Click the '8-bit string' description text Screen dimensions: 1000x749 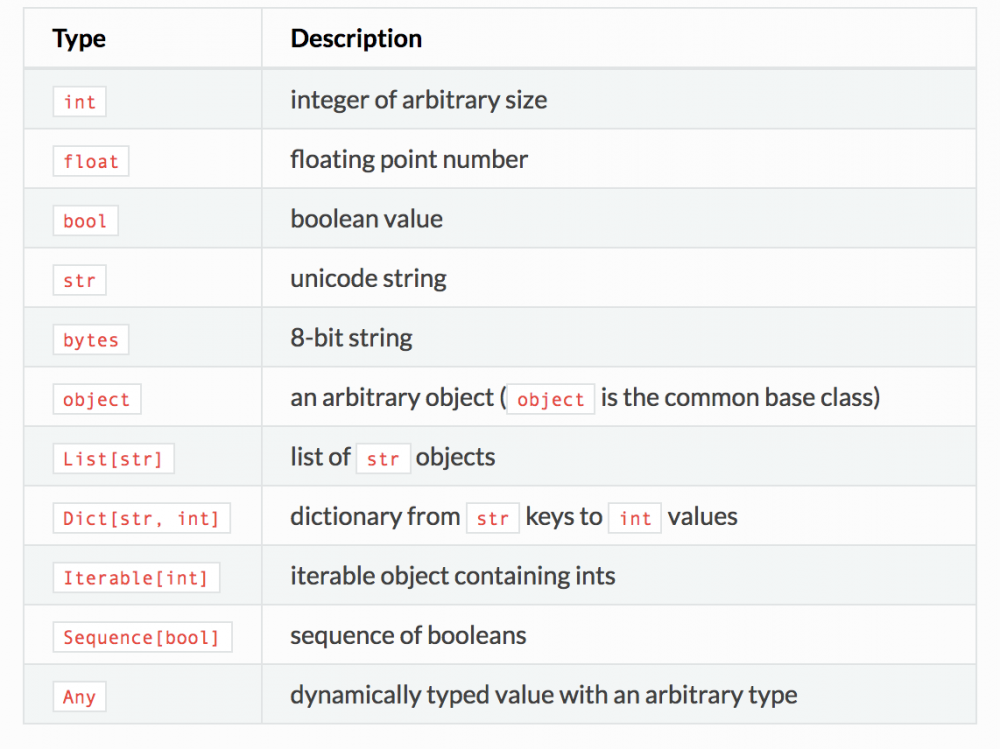point(351,338)
